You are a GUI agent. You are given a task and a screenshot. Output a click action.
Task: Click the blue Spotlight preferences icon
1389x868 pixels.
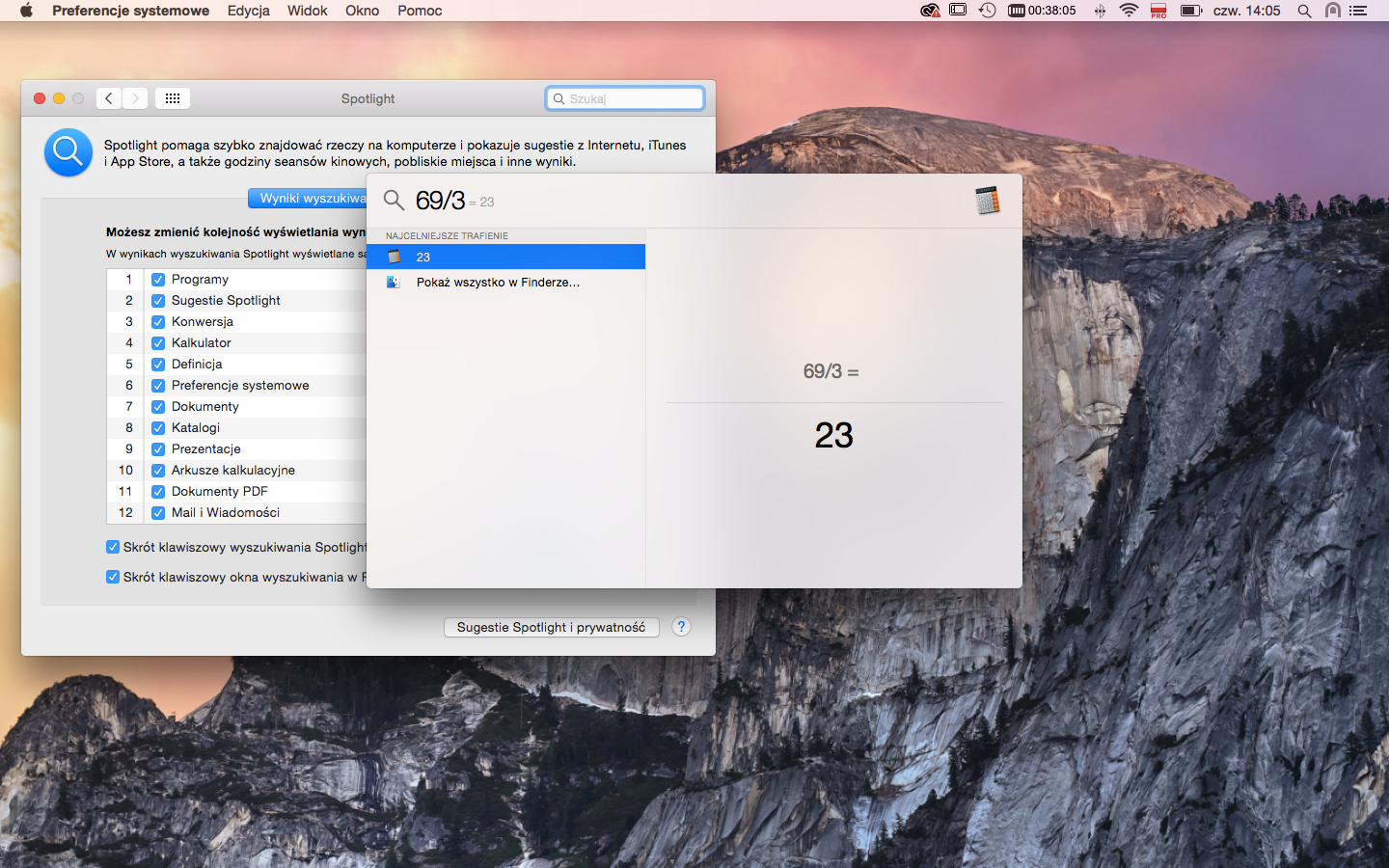(68, 152)
